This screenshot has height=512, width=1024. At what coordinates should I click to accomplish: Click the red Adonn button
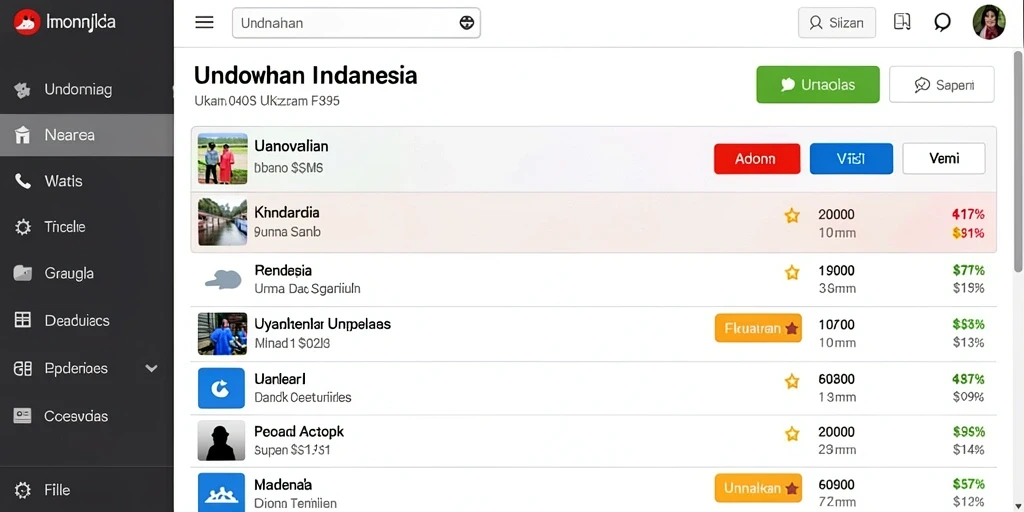[x=757, y=159]
